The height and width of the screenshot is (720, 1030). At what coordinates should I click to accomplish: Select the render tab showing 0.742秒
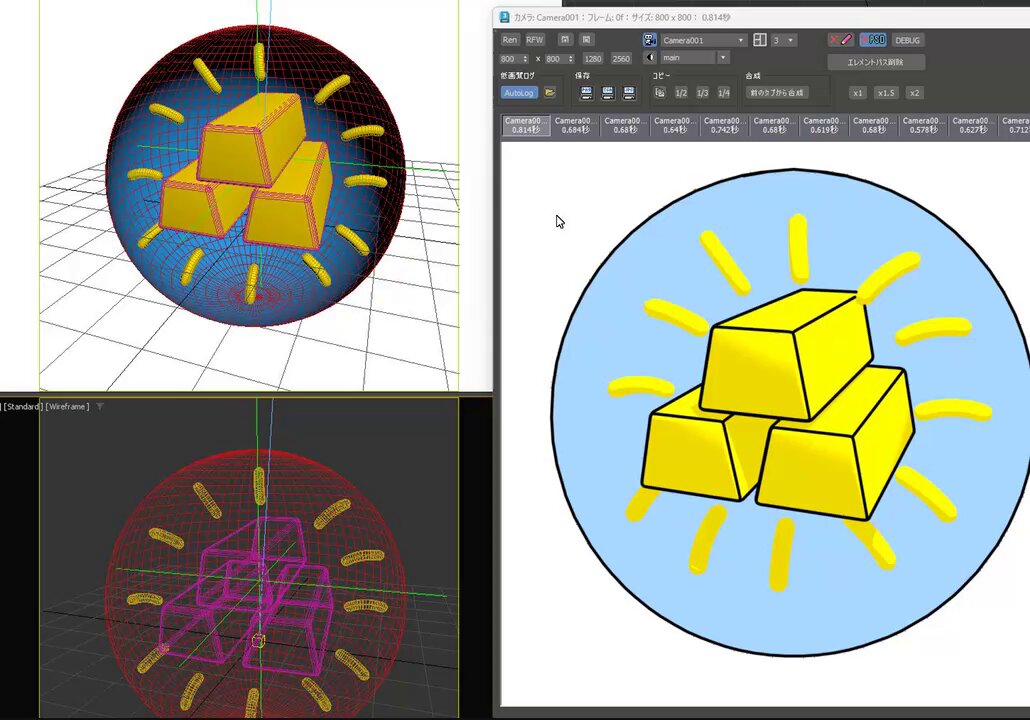725,125
